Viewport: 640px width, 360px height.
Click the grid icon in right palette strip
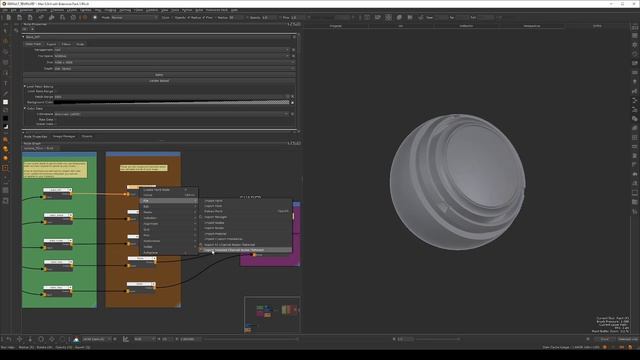(635, 138)
